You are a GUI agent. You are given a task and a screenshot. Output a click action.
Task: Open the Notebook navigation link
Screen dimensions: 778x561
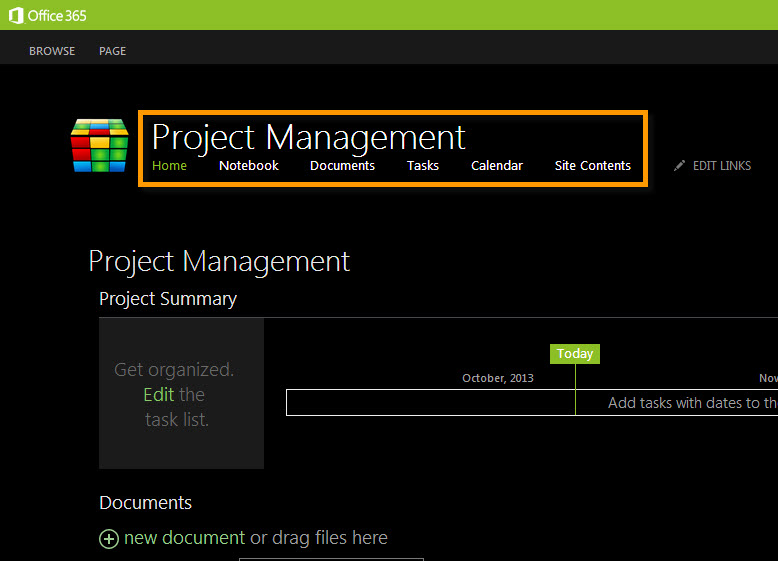coord(249,166)
